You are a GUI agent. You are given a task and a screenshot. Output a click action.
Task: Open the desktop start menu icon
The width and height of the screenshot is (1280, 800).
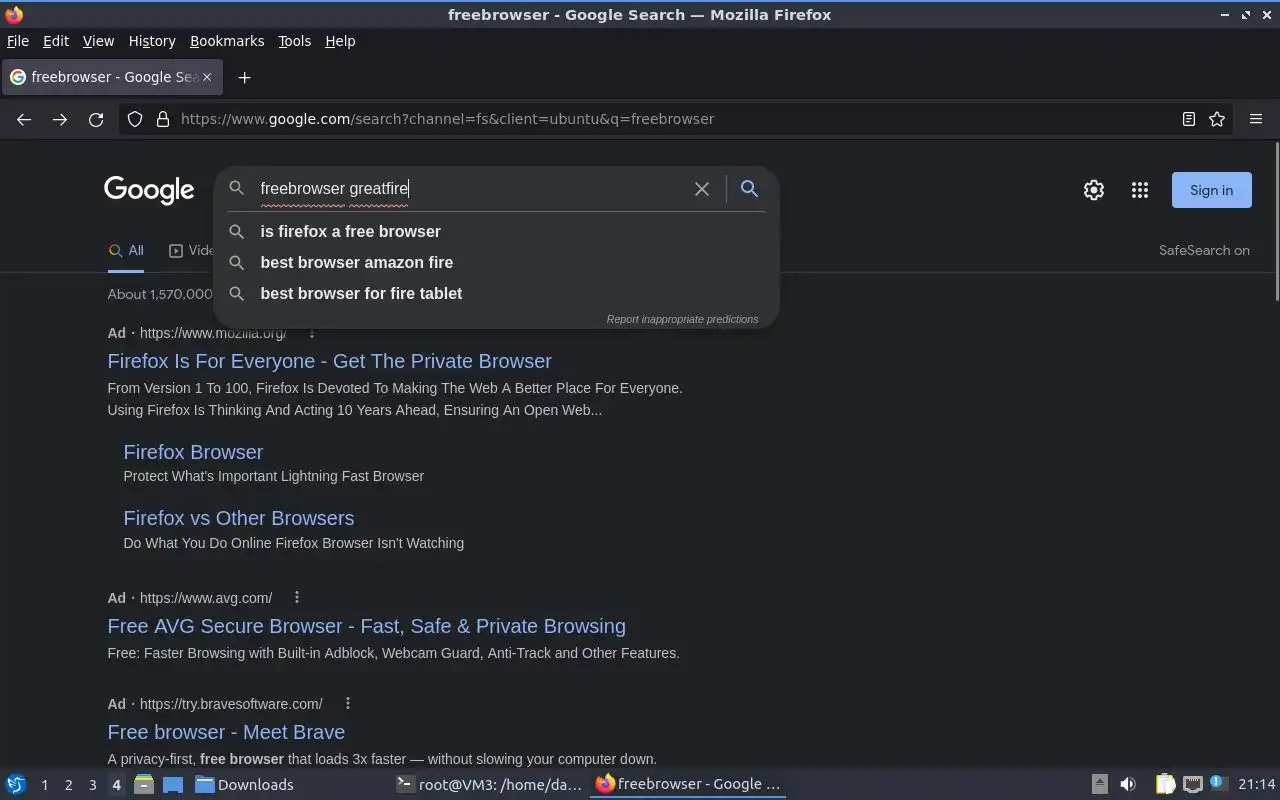15,784
